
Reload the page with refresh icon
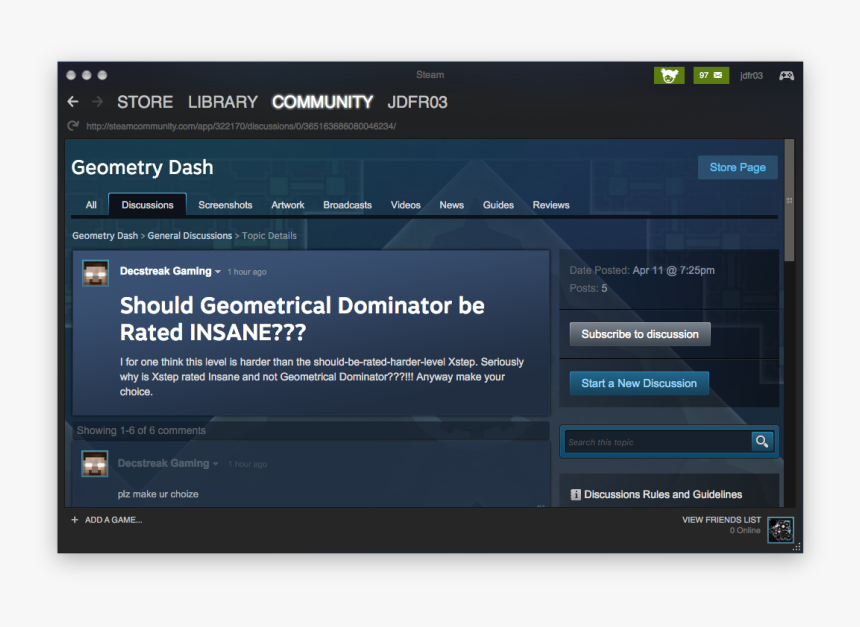point(73,126)
